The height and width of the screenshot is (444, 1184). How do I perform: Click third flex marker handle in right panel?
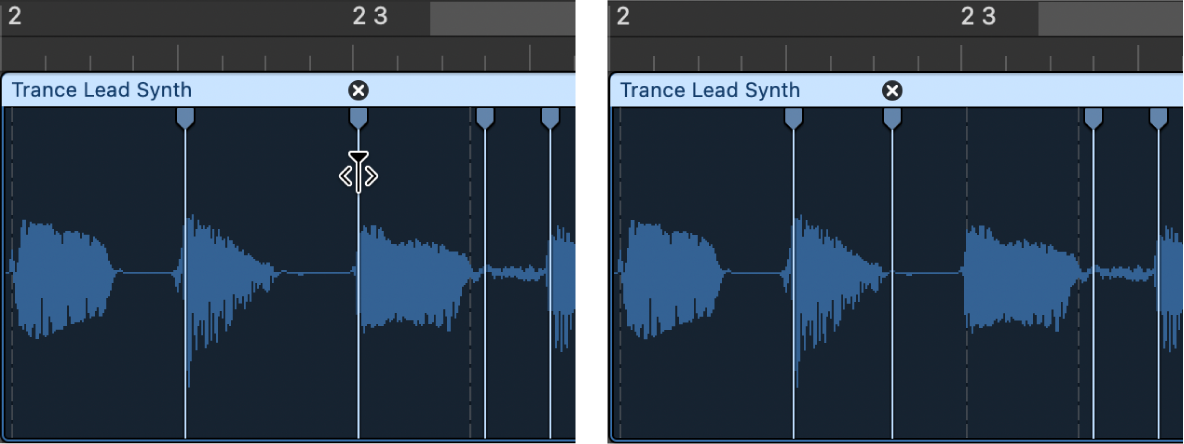pos(1093,119)
